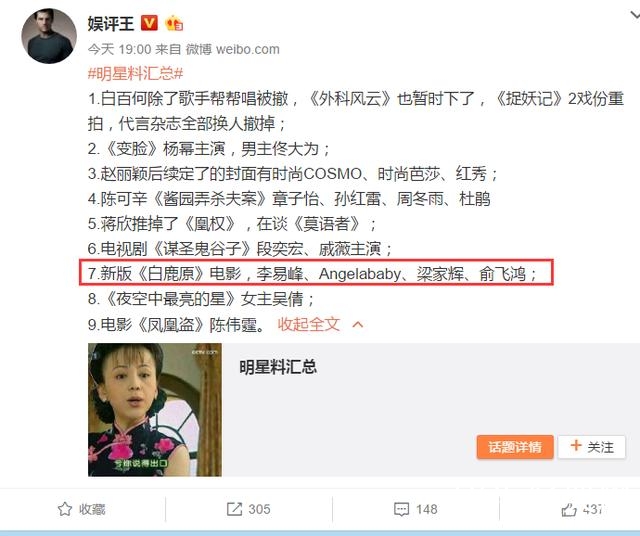Collapse post using 收起全文 arrow
640x536 pixels.
[358, 325]
